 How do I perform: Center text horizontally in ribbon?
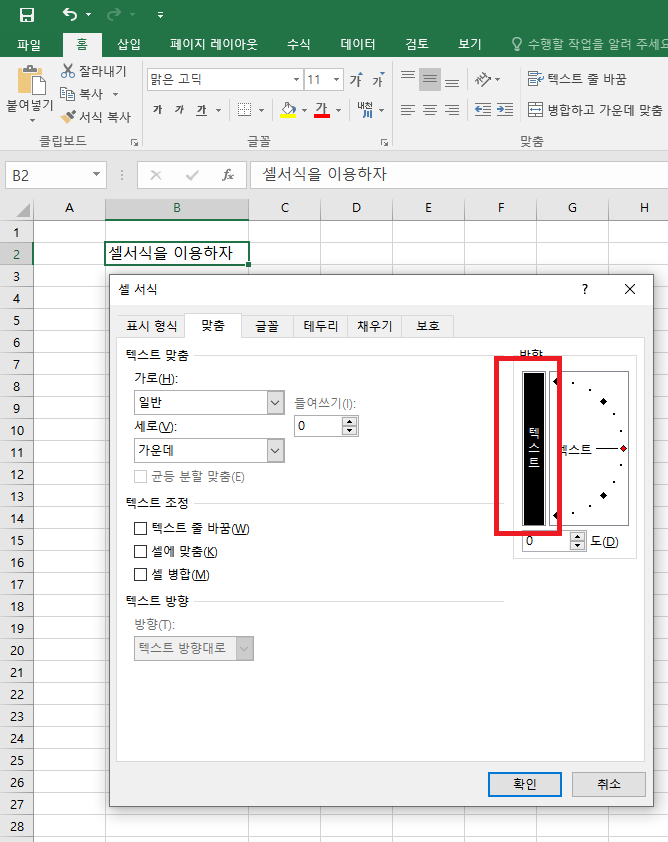430,110
